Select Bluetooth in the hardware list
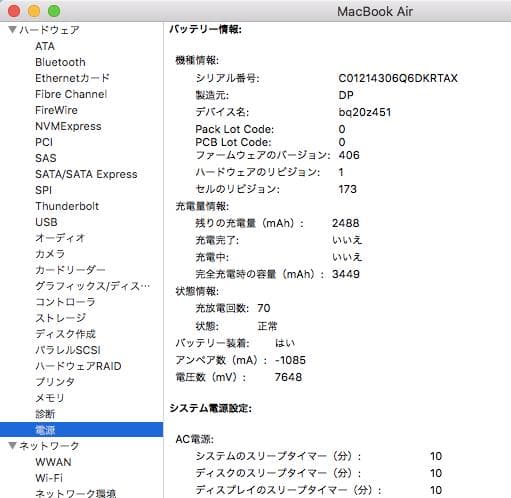Screen dimensions: 511x498 (60, 62)
